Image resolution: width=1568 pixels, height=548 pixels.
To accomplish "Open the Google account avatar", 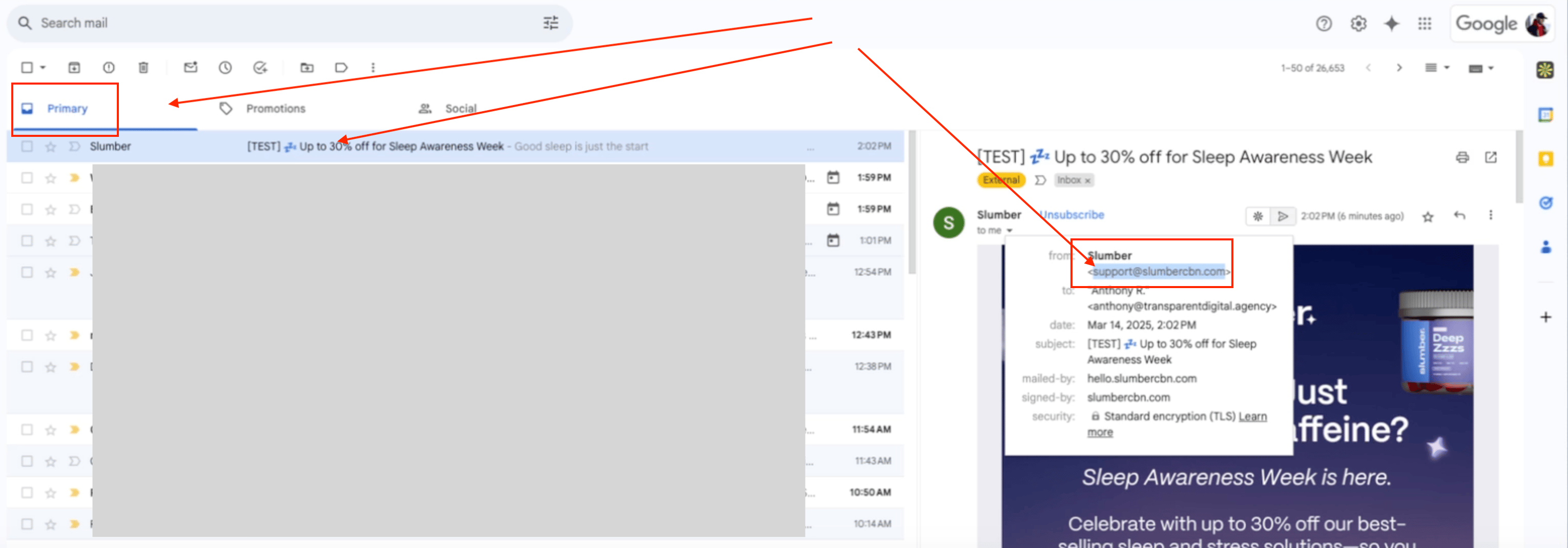I will (1537, 24).
